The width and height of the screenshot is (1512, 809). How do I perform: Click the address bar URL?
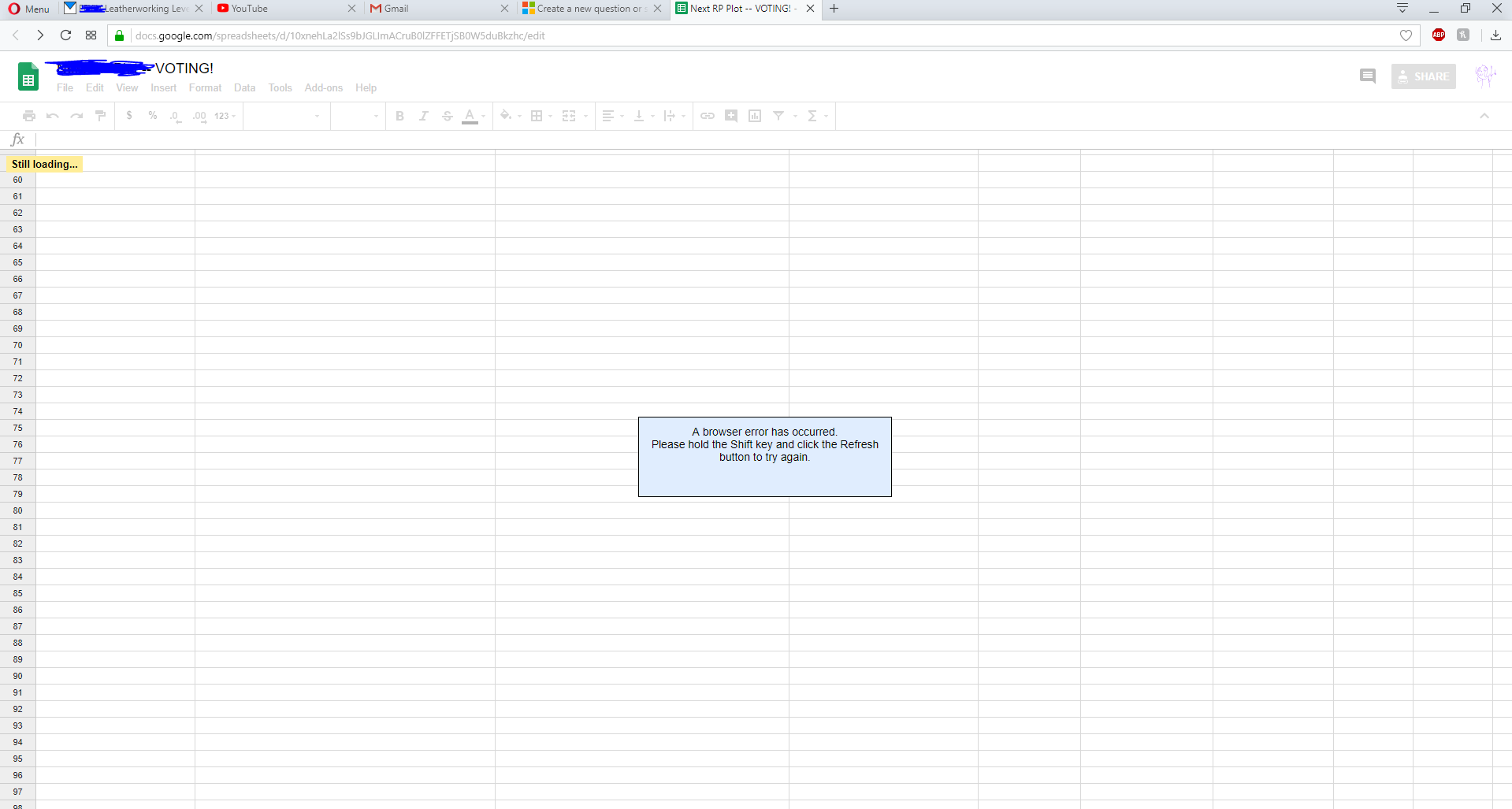[340, 35]
